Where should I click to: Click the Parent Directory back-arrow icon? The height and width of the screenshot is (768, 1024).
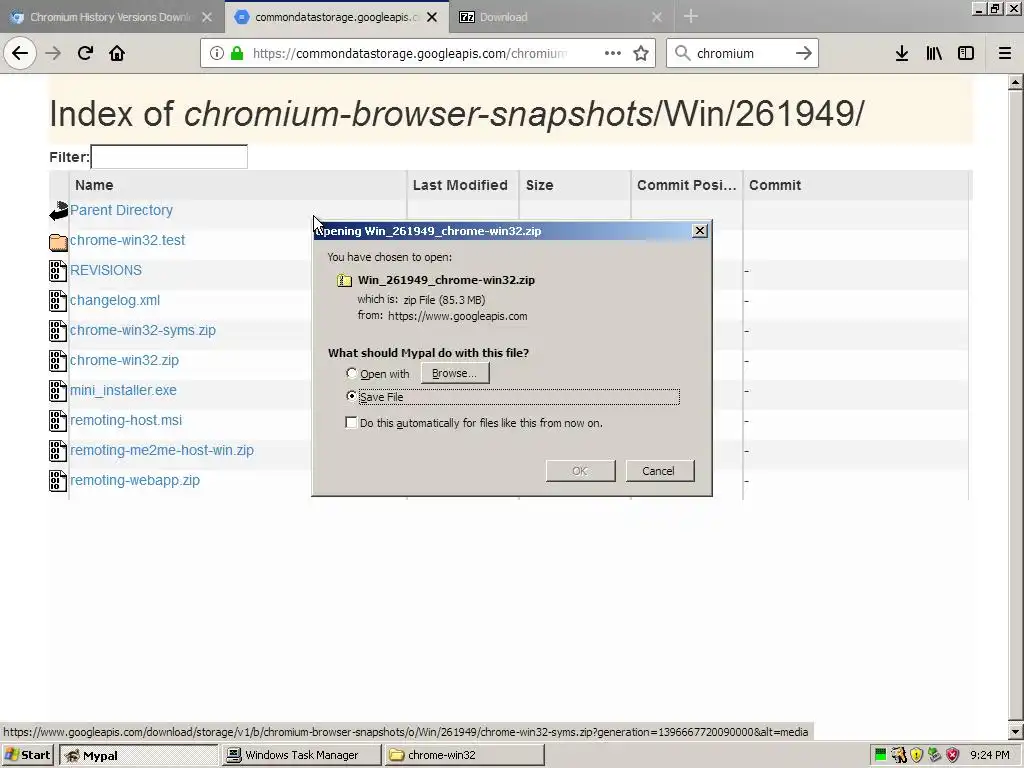(x=59, y=210)
